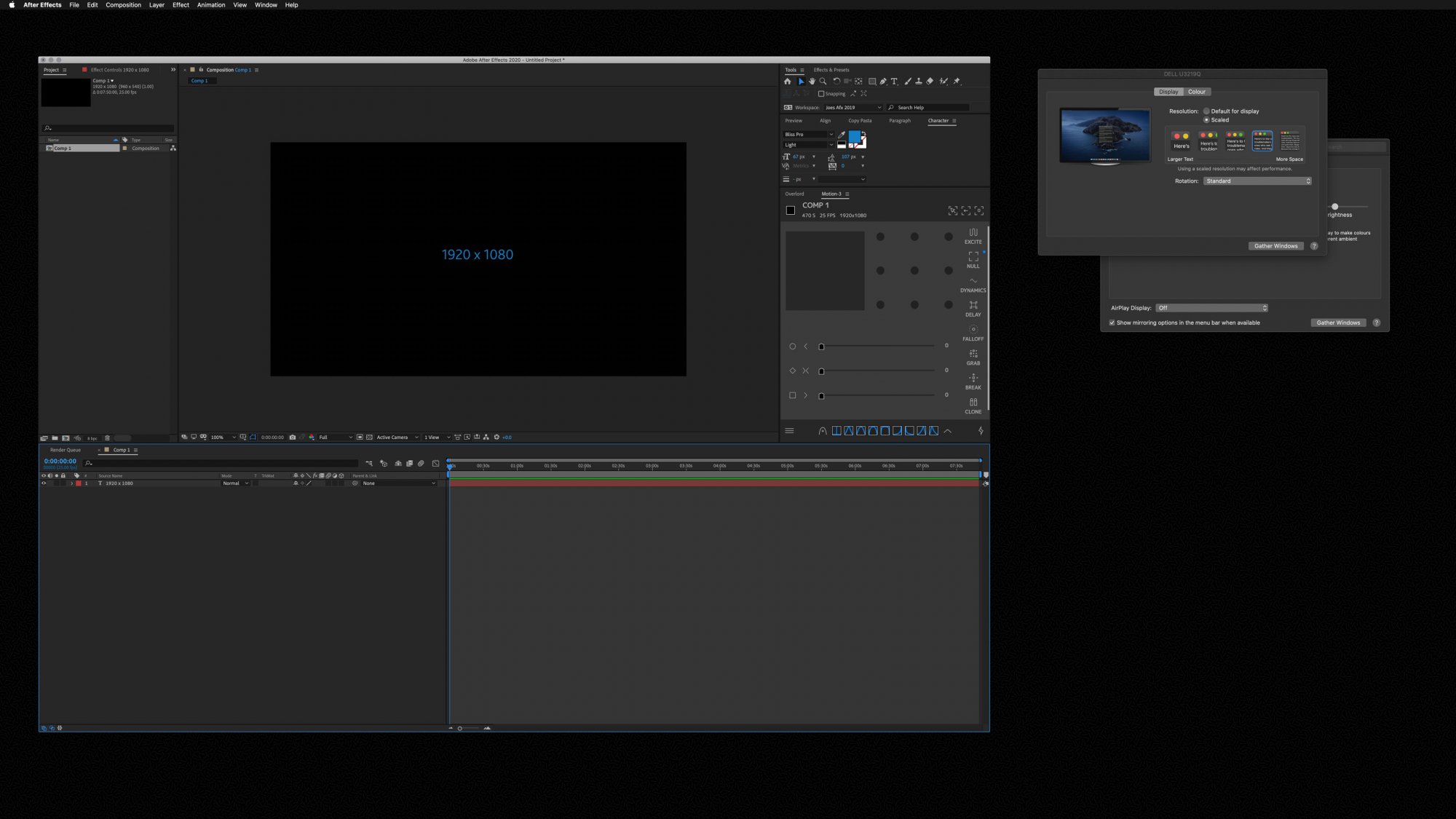Click Gather Windows in DELL U3219Q window
The image size is (1456, 819).
coord(1275,246)
